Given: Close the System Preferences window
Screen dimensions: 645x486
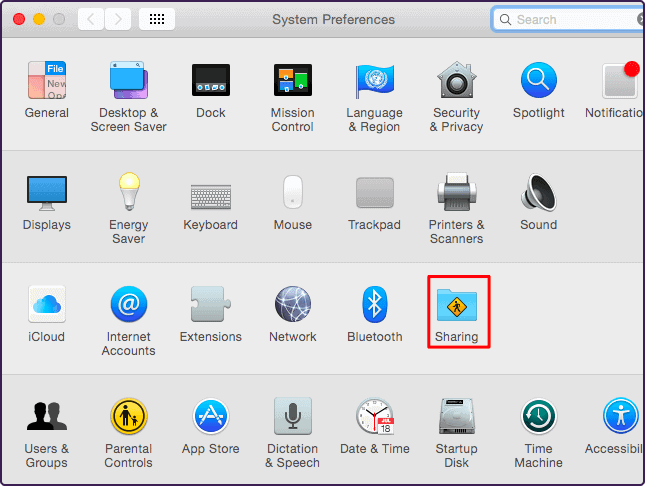Looking at the screenshot, I should tap(19, 19).
